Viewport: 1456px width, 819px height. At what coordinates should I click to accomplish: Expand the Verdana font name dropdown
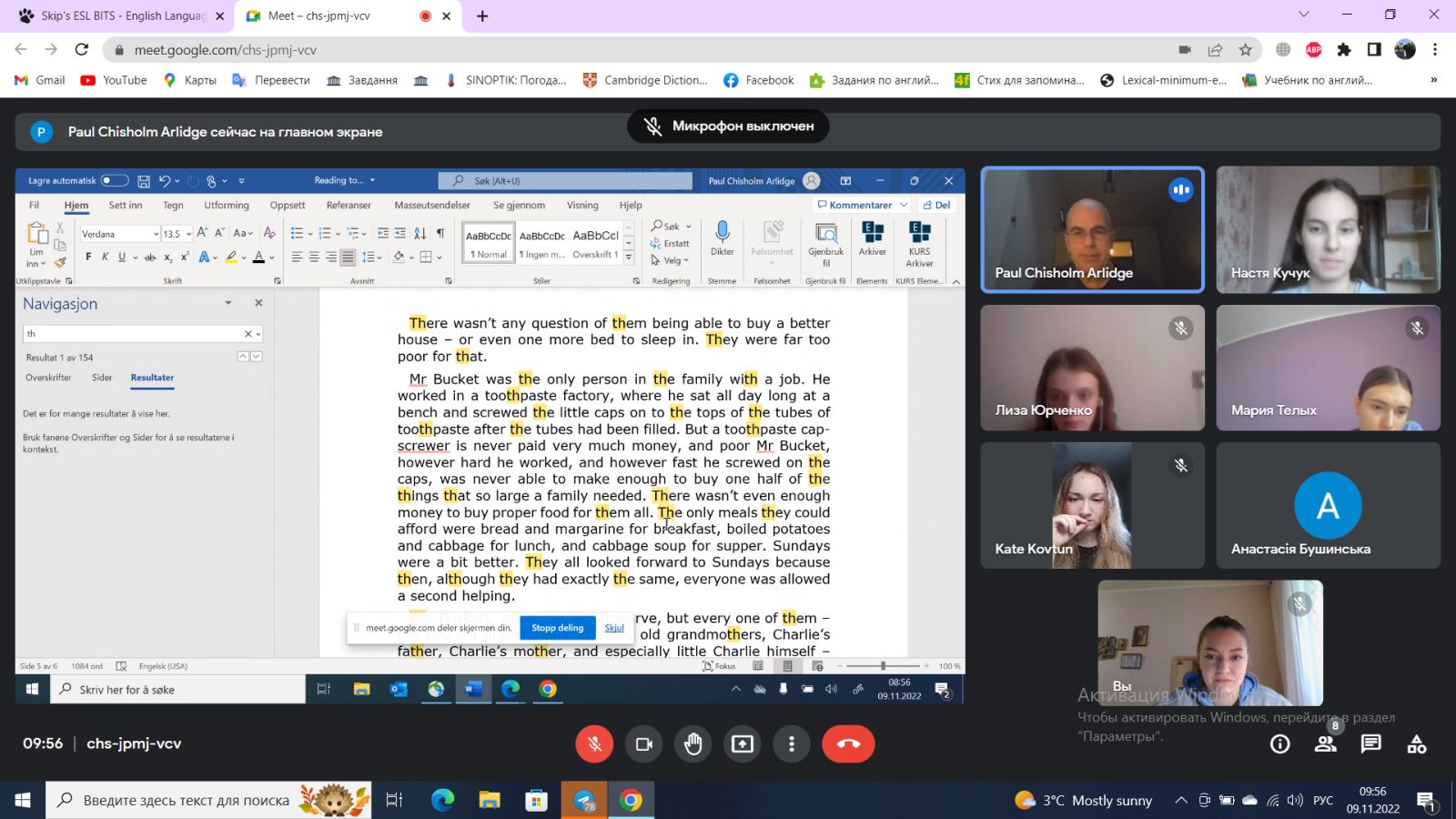[x=156, y=234]
